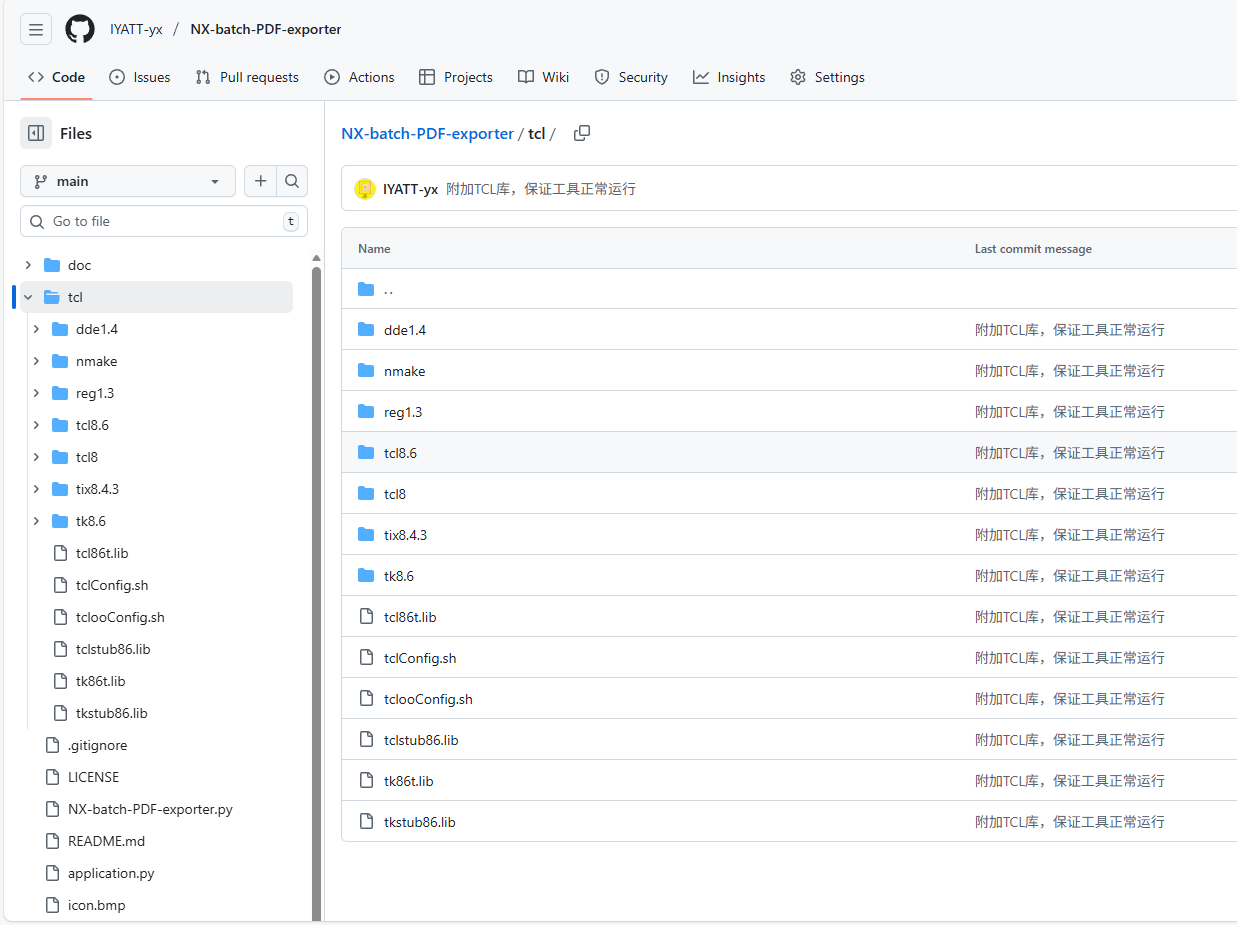Image resolution: width=1237 pixels, height=925 pixels.
Task: Open the parent directory folder icon
Action: pyautogui.click(x=366, y=289)
